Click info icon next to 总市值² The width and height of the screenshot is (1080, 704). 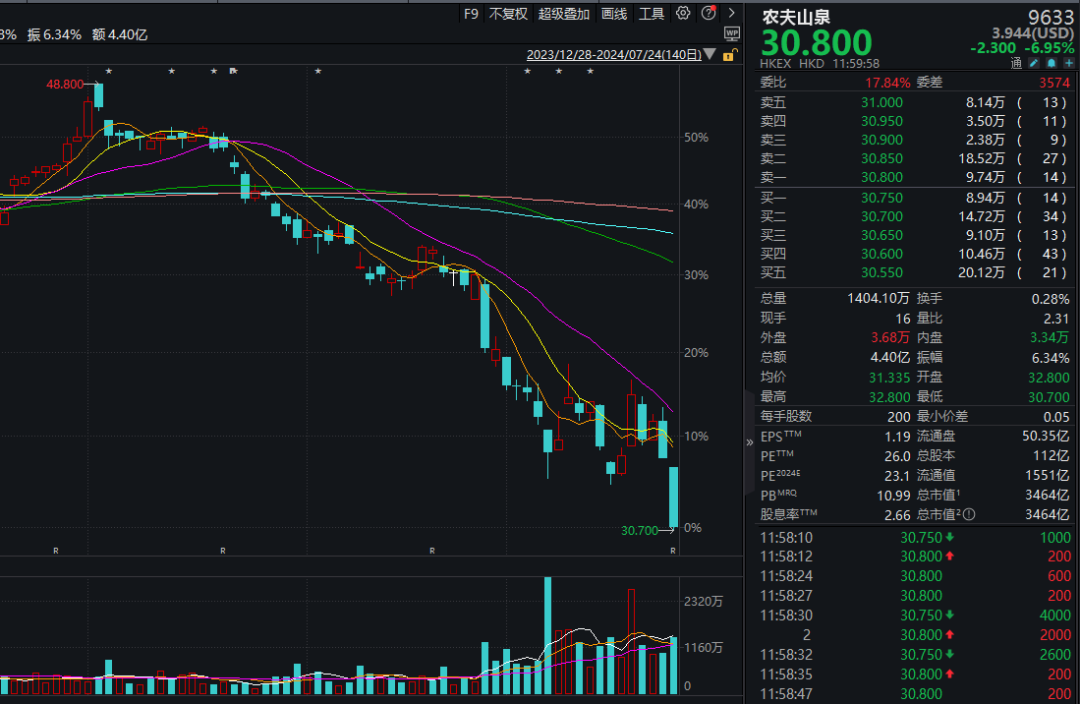[968, 515]
